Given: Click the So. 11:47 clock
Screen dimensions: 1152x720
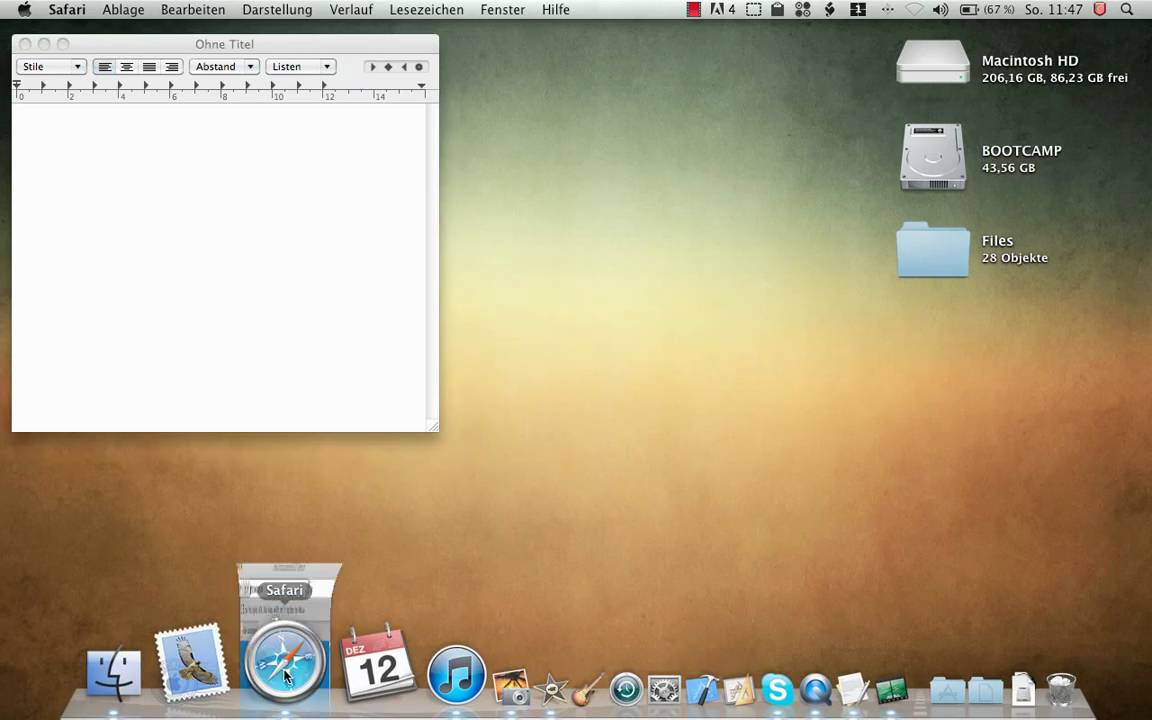Looking at the screenshot, I should pos(1054,10).
